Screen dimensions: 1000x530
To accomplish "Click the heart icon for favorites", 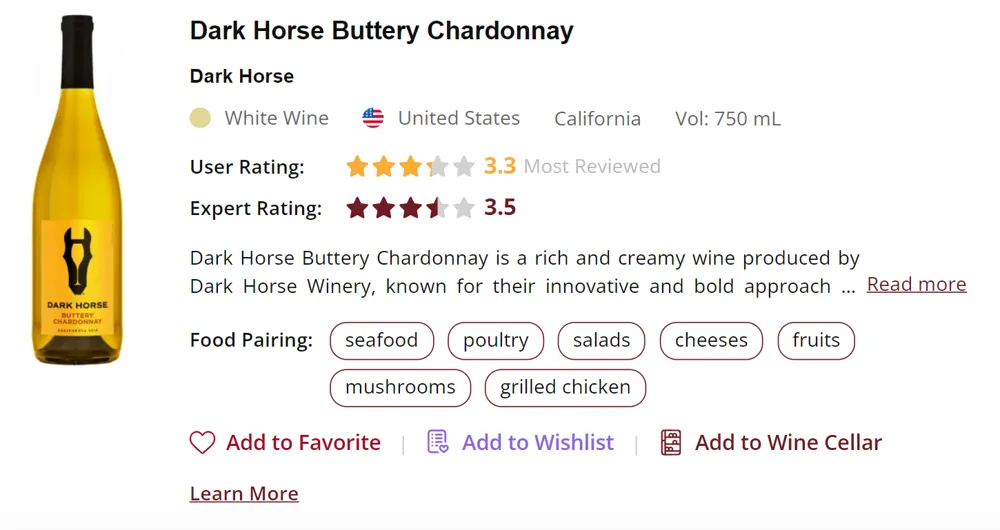I will (x=202, y=443).
